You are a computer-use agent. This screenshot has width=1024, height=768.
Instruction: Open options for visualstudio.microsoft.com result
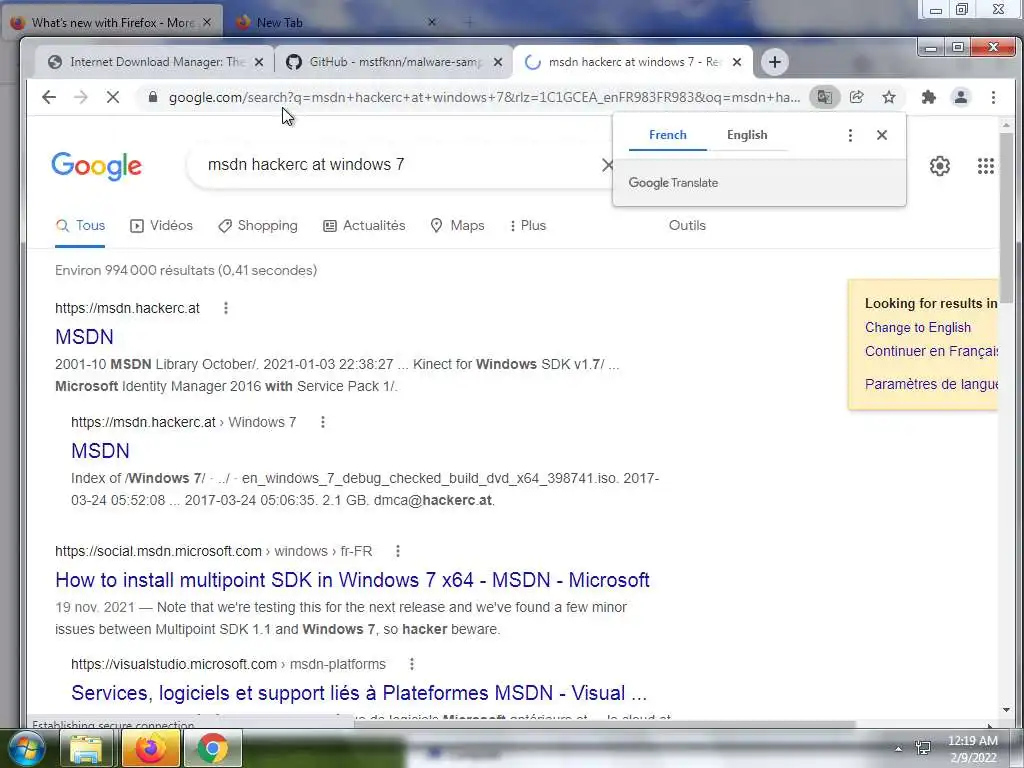411,664
